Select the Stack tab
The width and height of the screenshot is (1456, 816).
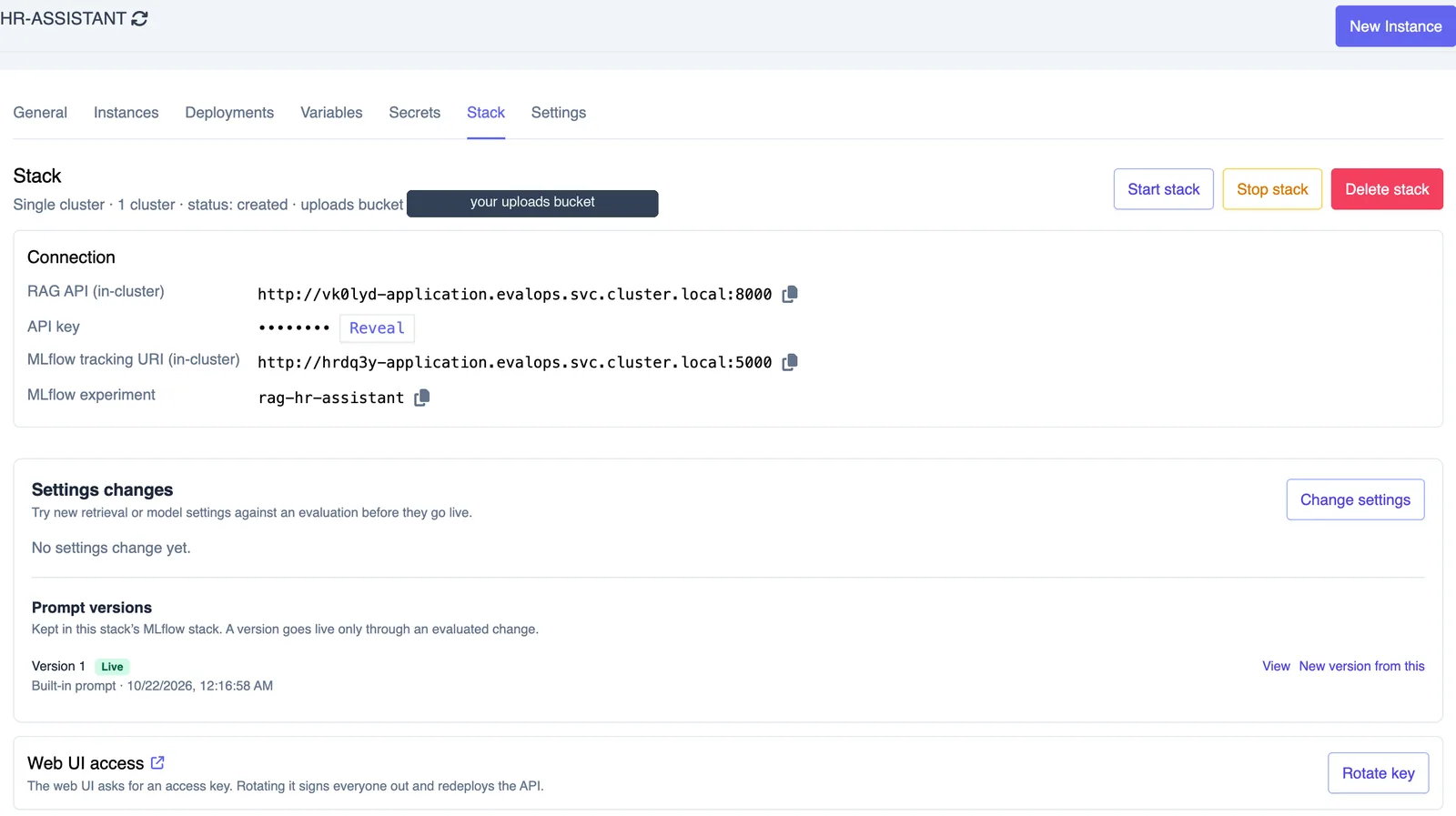point(486,113)
